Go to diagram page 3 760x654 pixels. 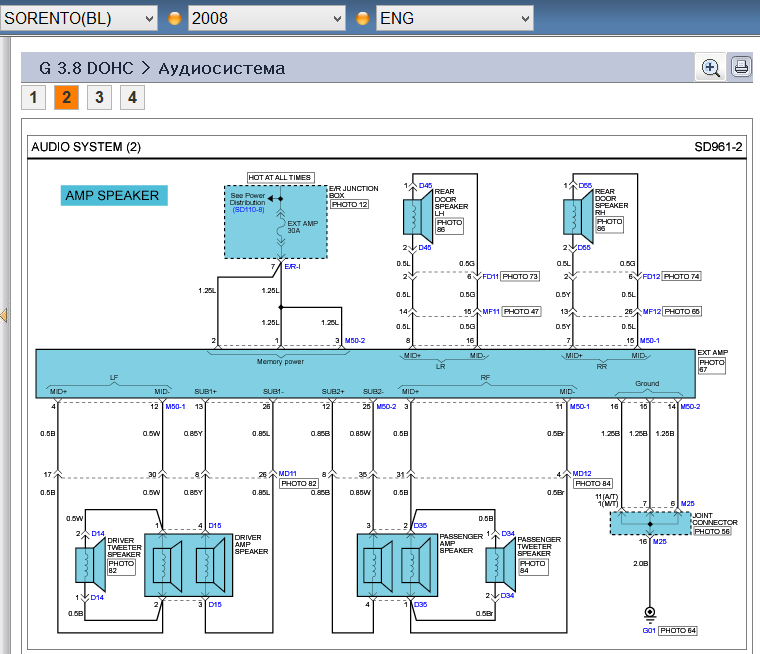(x=98, y=97)
